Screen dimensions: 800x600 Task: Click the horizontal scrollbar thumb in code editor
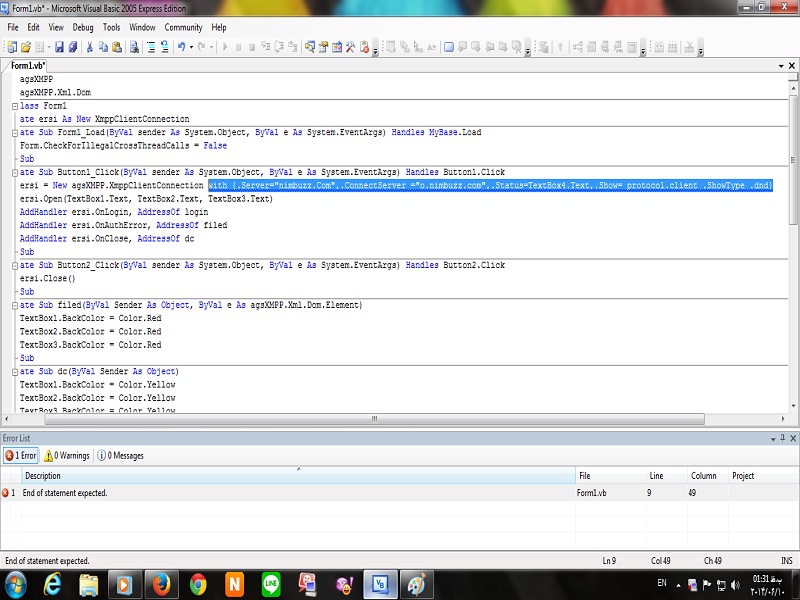374,419
